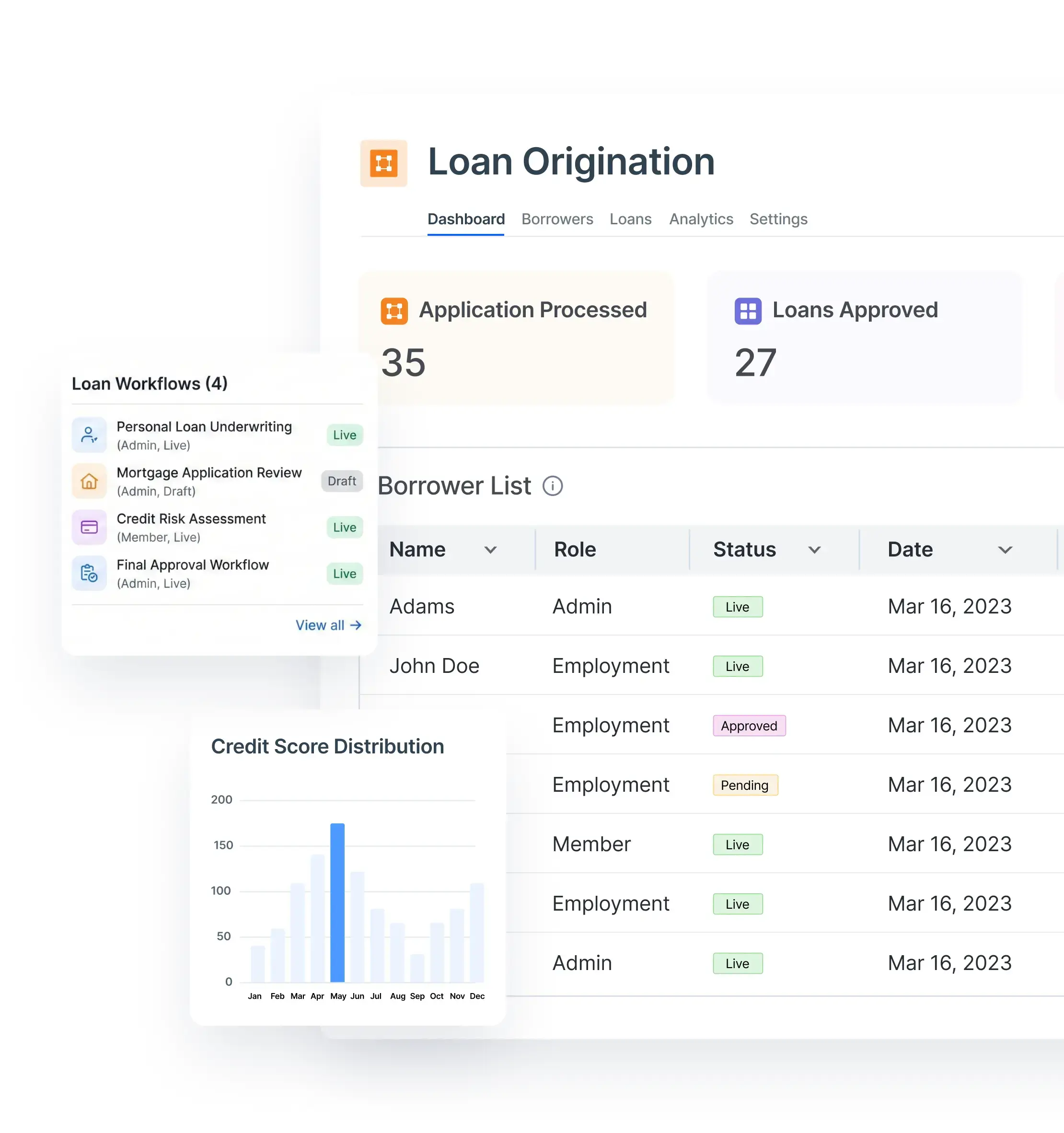The width and height of the screenshot is (1064, 1133).
Task: Select the Final Approval Workflow clipboard icon
Action: 89,573
